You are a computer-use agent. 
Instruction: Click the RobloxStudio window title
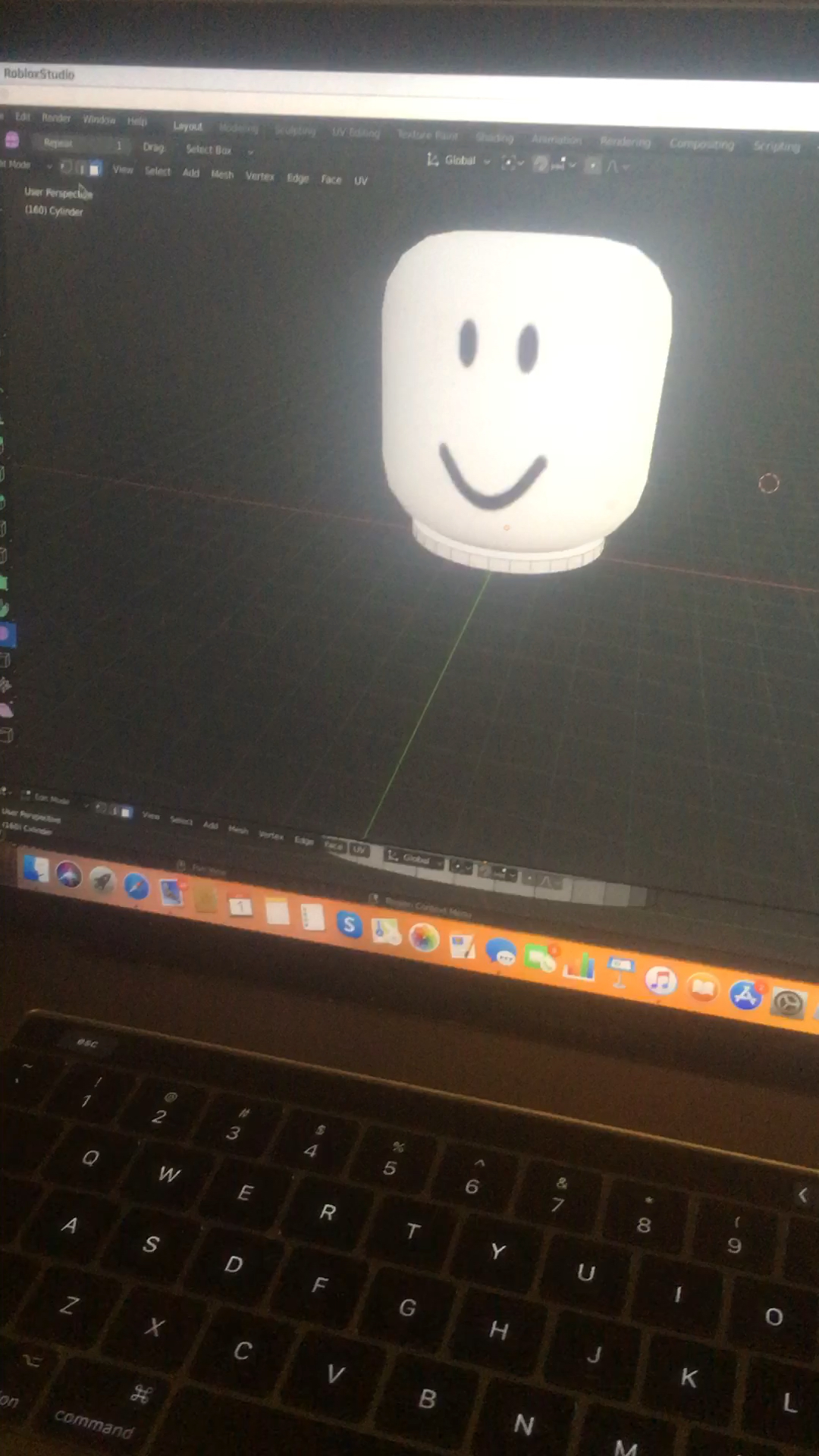coord(39,74)
